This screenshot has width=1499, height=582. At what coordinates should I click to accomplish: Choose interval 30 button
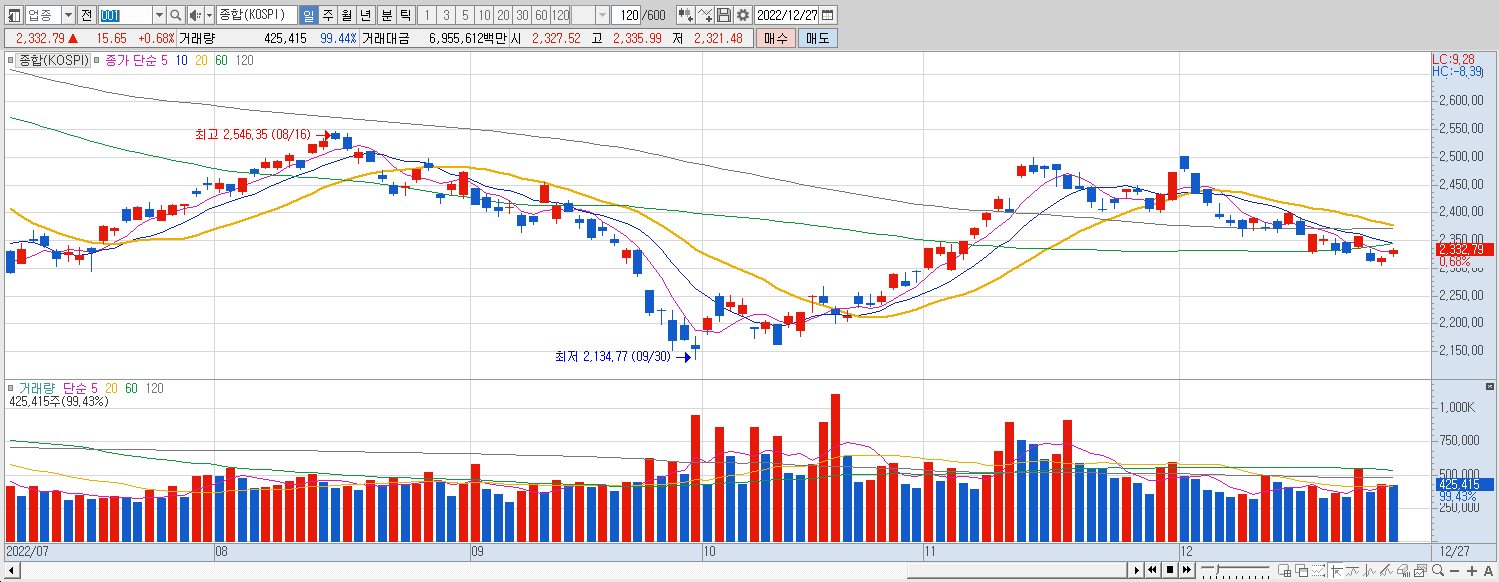pyautogui.click(x=522, y=15)
